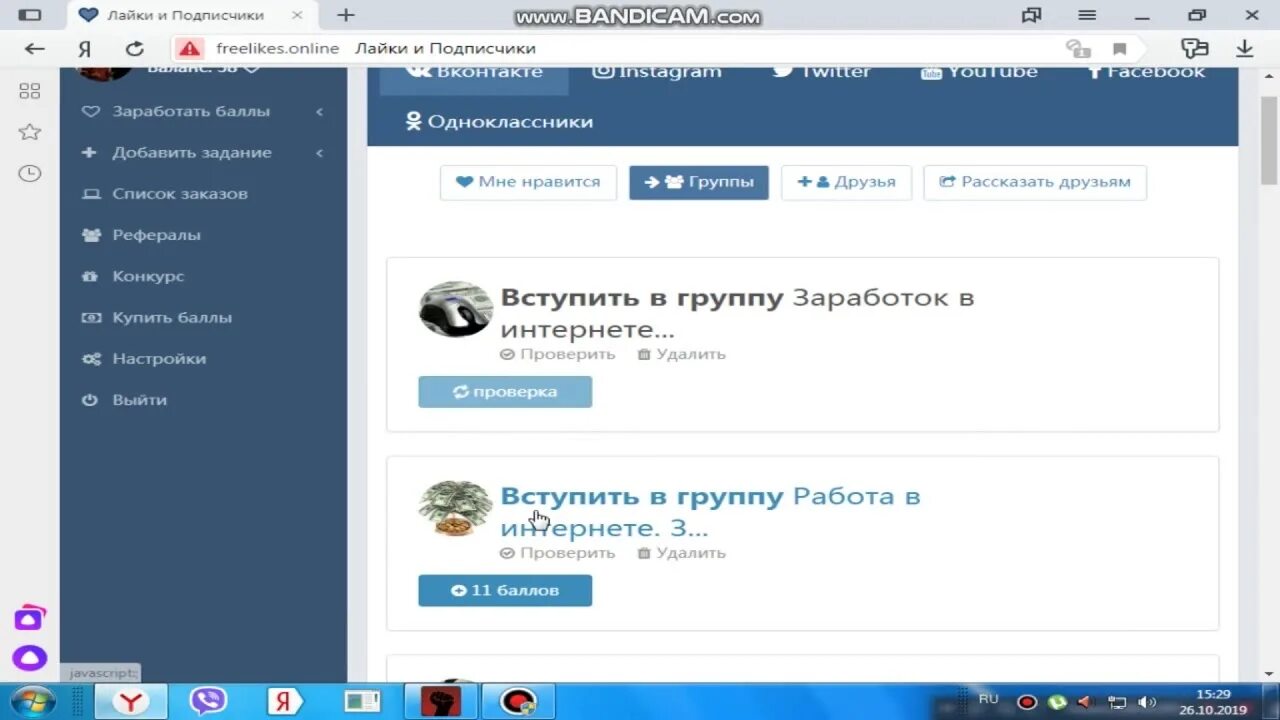Click the red site warning triangle icon
The image size is (1280, 720).
point(188,48)
